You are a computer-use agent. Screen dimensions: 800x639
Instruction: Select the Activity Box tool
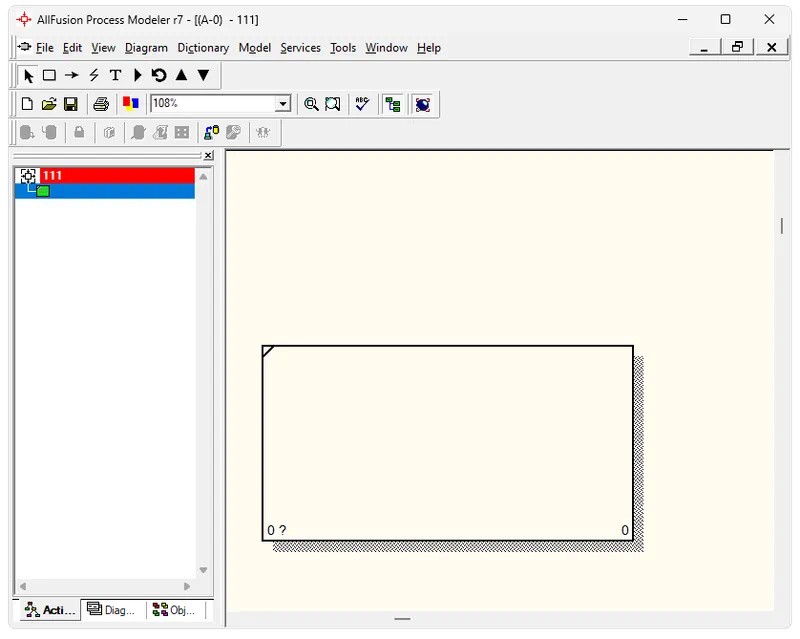click(x=49, y=76)
